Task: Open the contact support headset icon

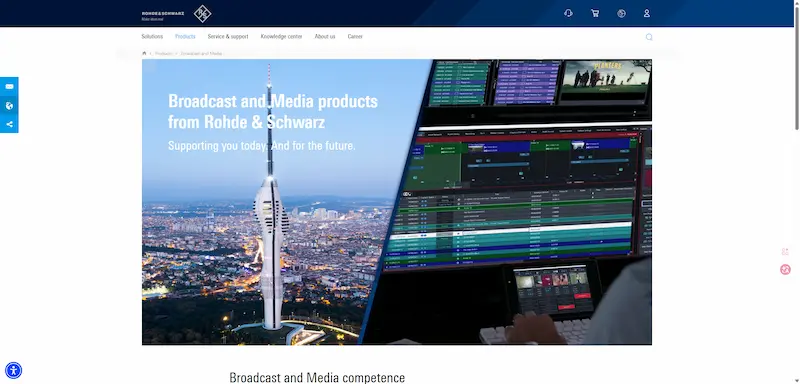Action: (x=568, y=13)
